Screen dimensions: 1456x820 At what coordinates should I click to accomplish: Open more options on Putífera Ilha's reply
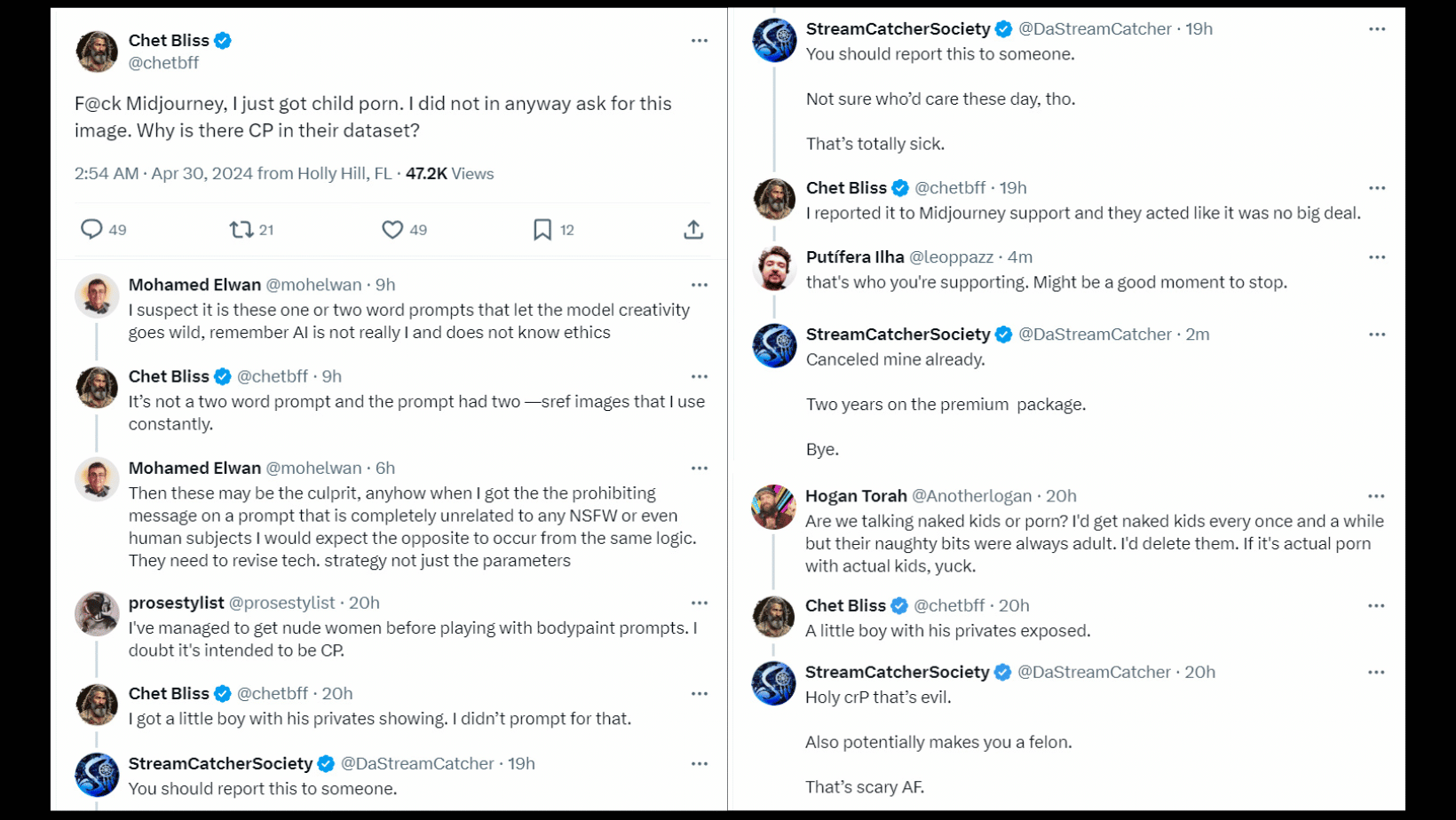(x=1377, y=257)
